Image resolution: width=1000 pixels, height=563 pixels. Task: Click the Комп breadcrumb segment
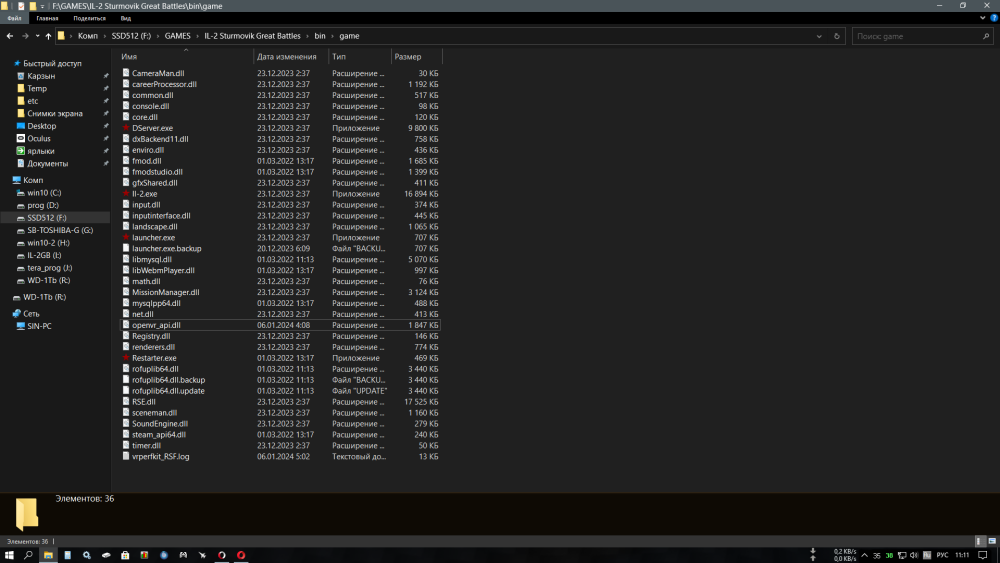coord(87,36)
